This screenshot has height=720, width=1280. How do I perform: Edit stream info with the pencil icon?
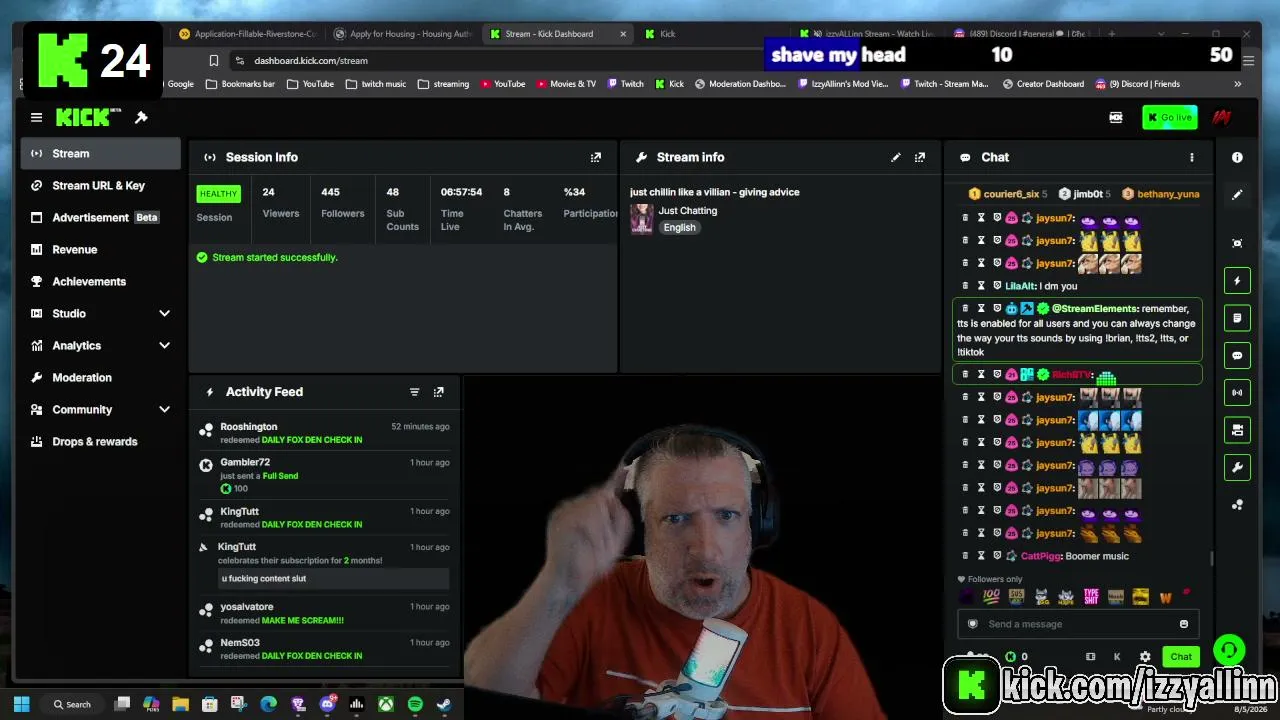point(896,157)
